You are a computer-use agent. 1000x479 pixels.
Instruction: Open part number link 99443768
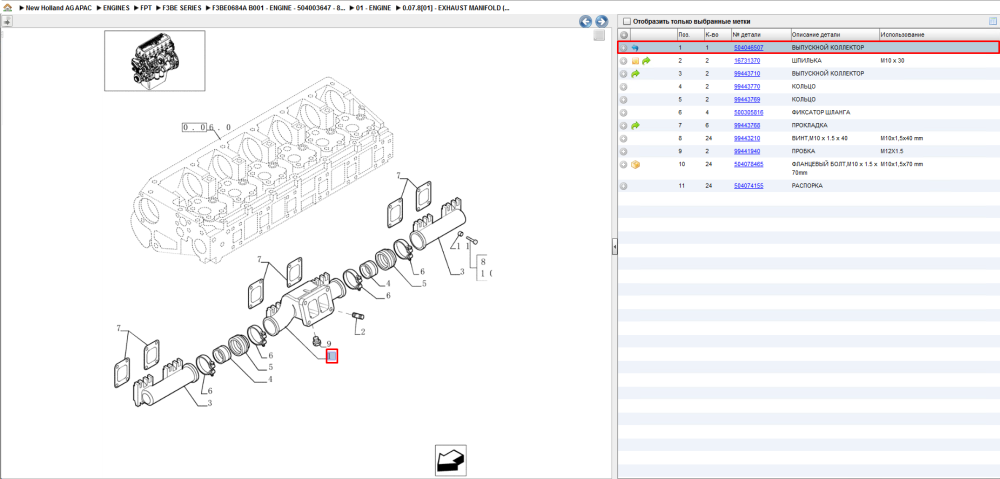(x=747, y=126)
